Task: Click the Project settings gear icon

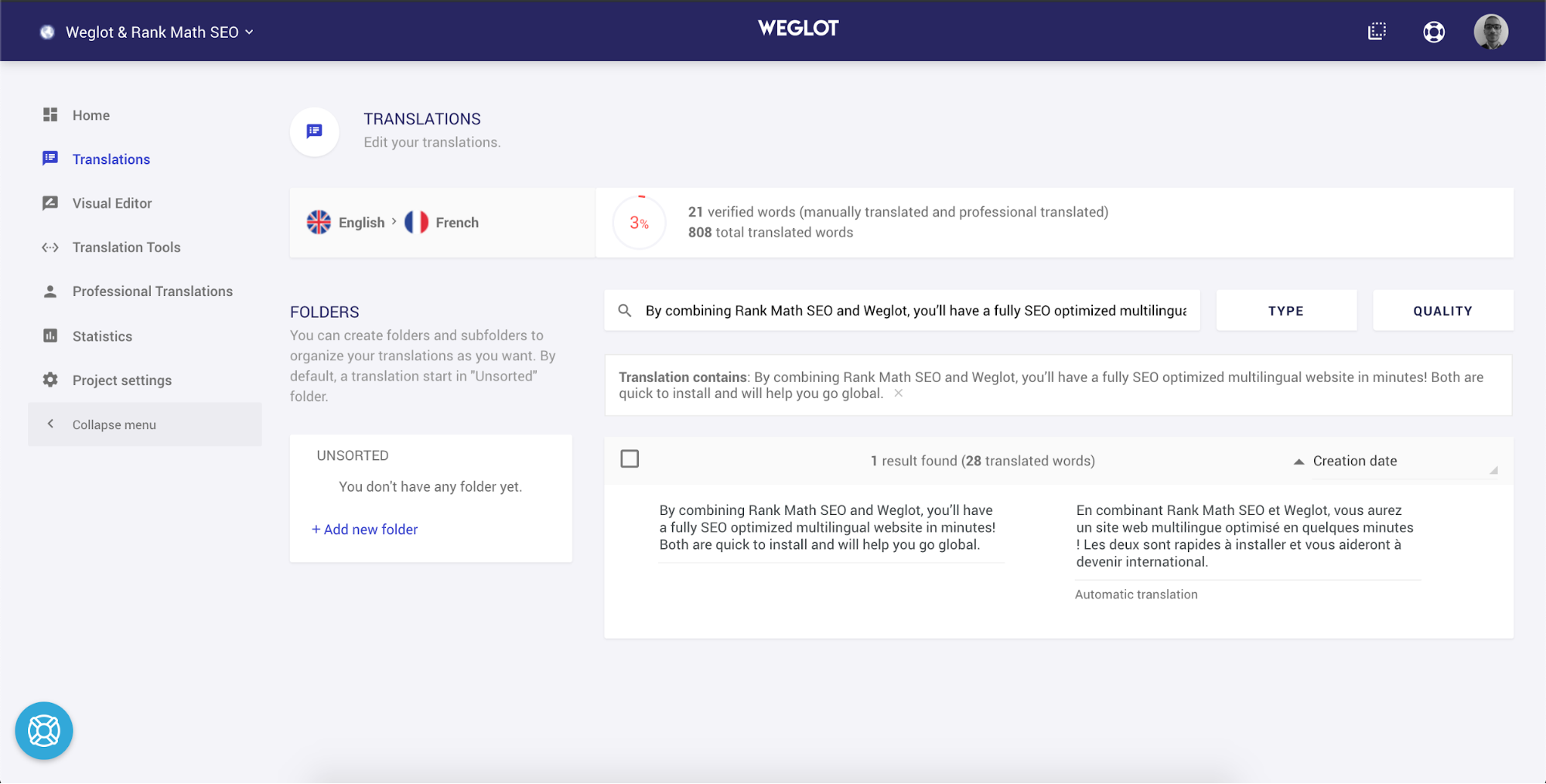Action: [50, 380]
